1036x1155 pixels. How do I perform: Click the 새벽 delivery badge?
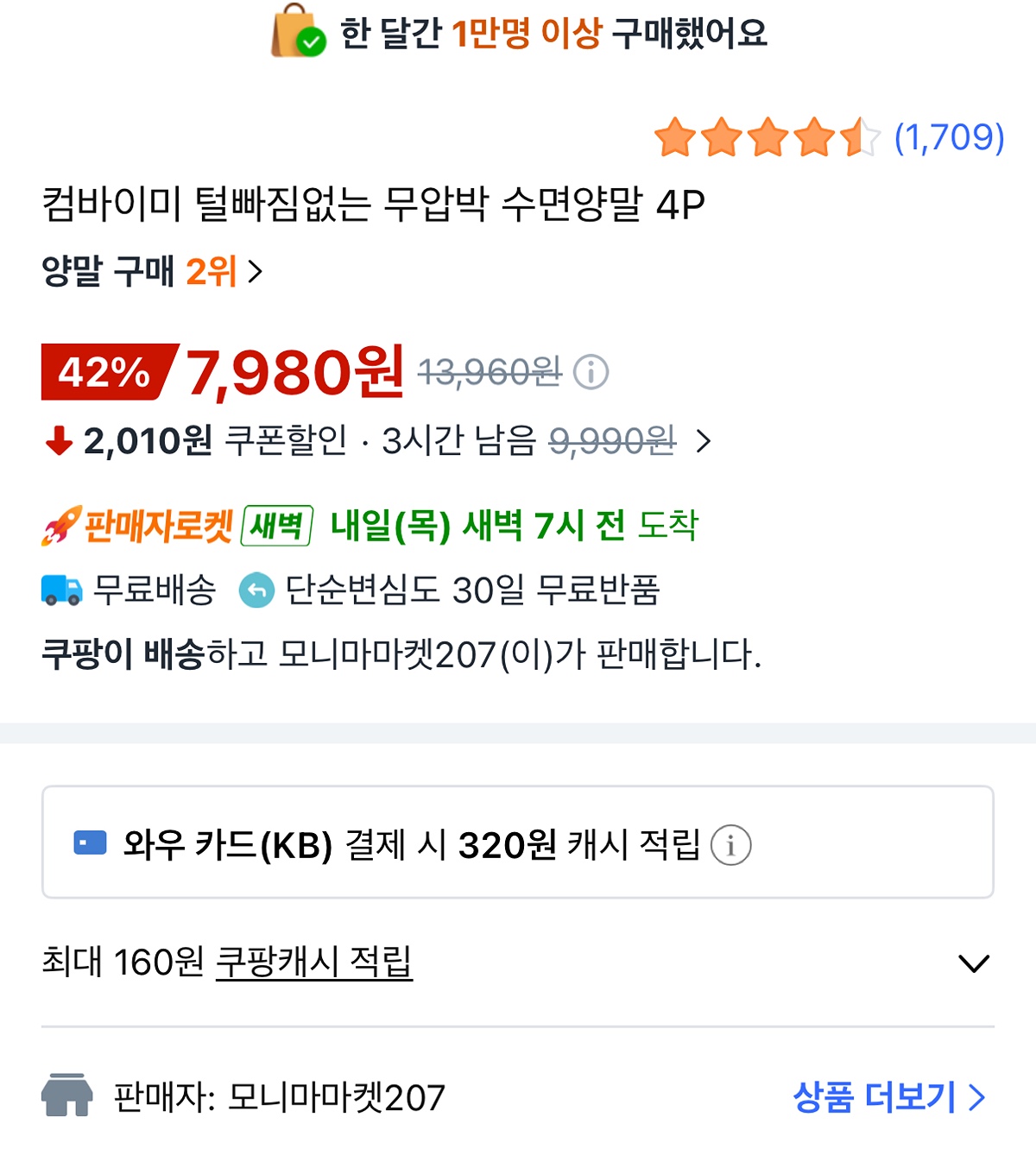click(277, 526)
